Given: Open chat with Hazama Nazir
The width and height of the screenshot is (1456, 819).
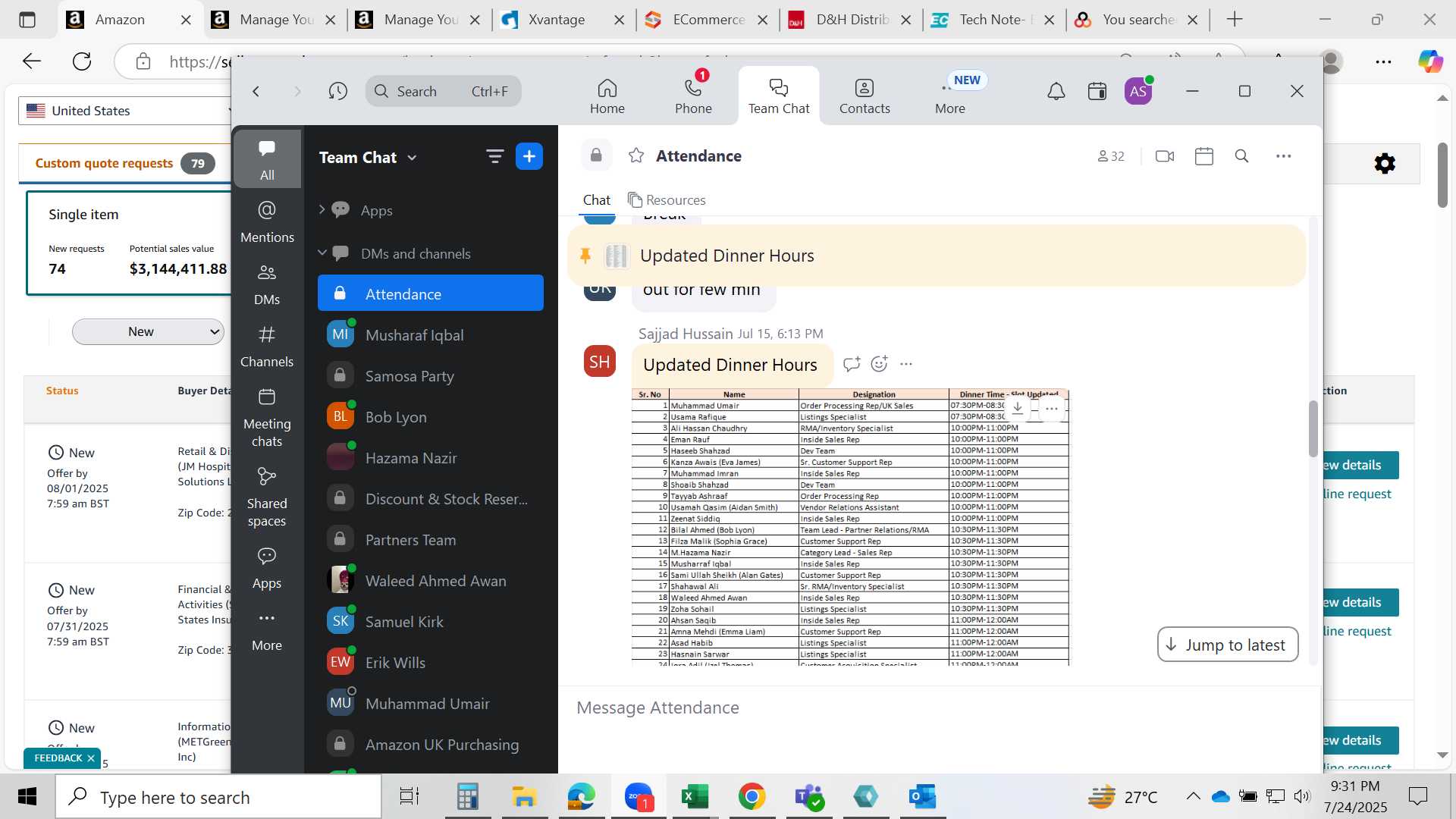Looking at the screenshot, I should [430, 457].
